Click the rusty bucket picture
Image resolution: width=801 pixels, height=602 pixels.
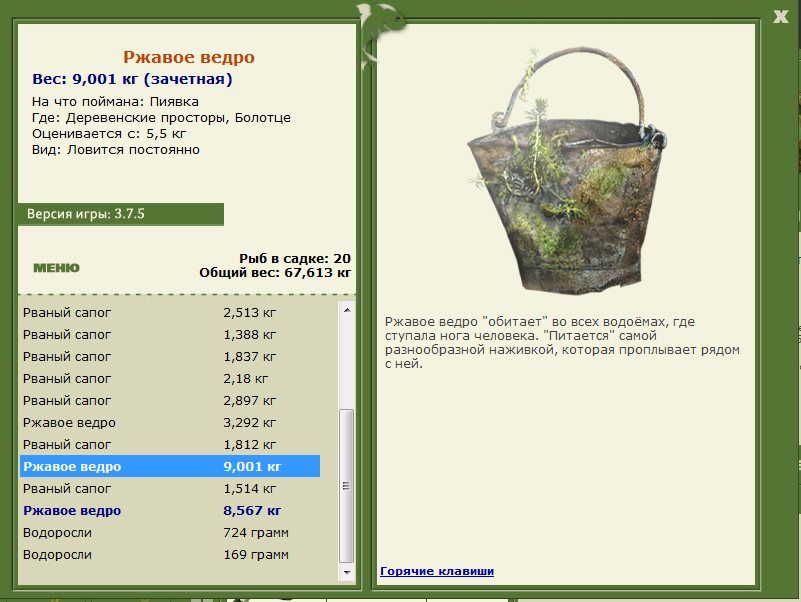point(566,170)
